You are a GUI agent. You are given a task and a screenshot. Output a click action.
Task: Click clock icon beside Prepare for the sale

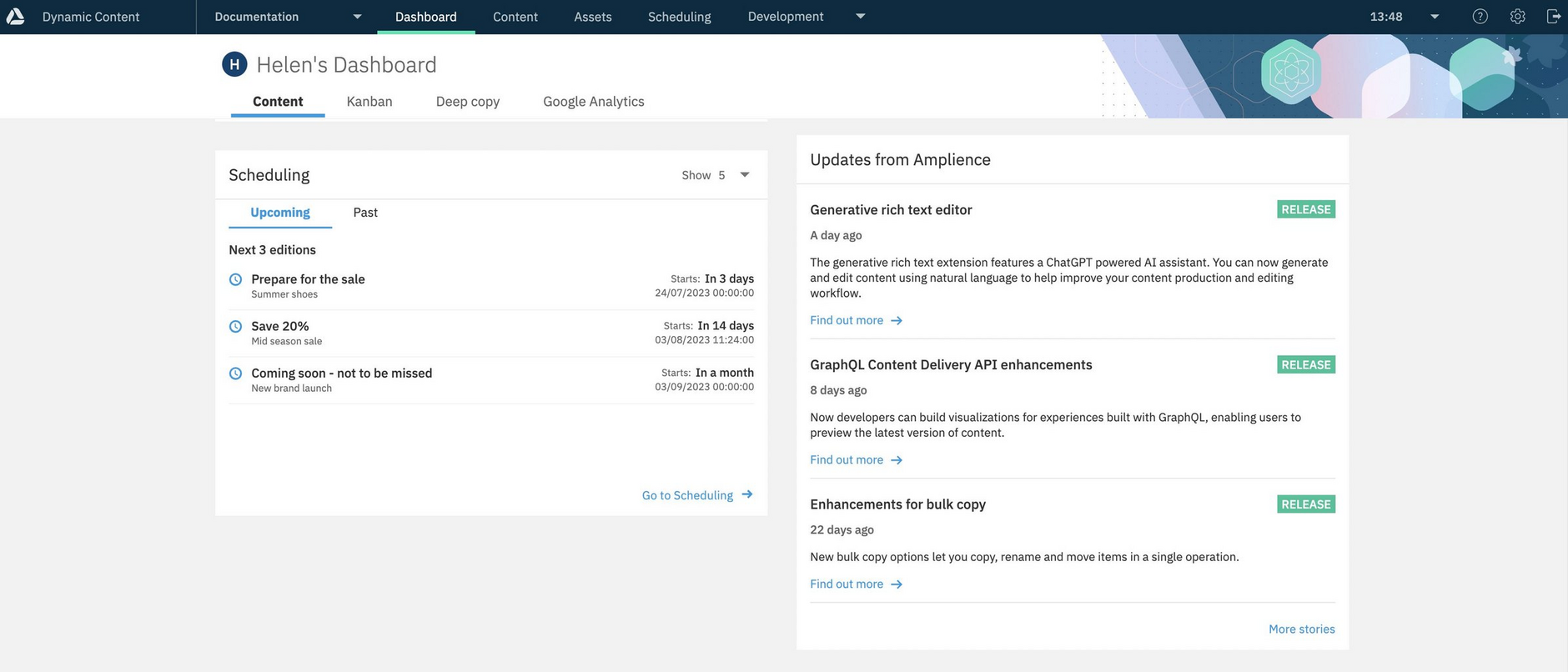point(236,279)
